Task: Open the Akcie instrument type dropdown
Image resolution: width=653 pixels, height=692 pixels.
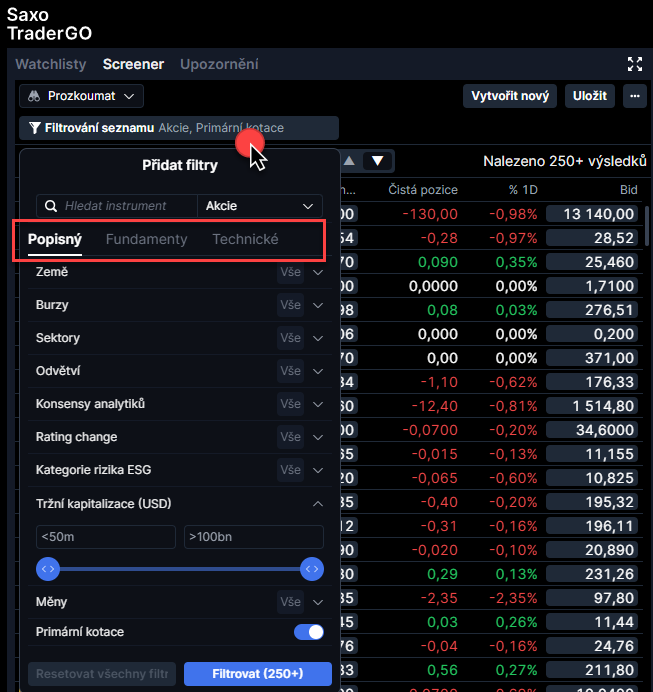Action: 260,206
